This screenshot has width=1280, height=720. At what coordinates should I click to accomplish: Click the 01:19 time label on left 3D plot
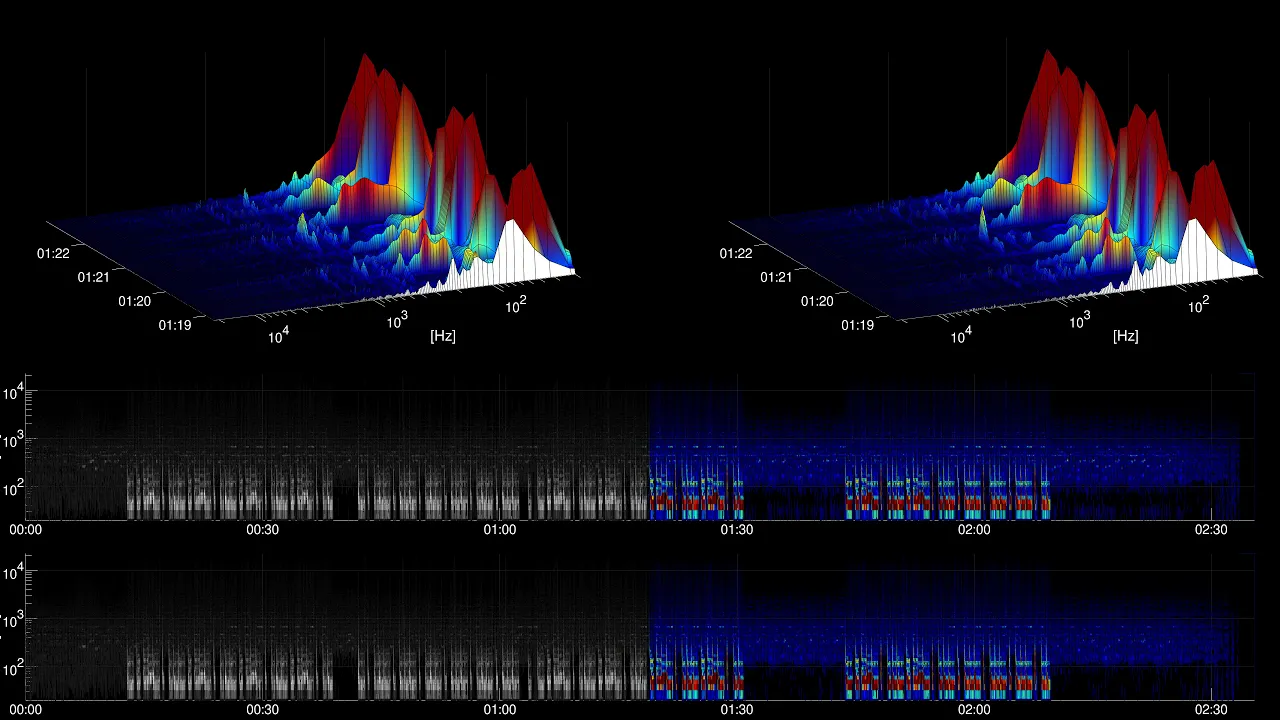coord(174,325)
